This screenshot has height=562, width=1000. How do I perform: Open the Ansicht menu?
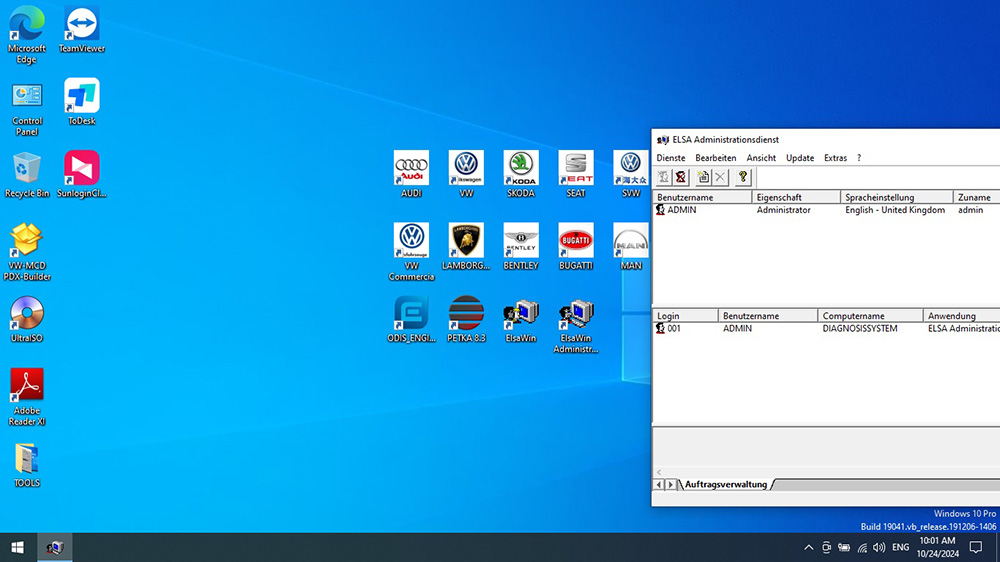[x=761, y=158]
